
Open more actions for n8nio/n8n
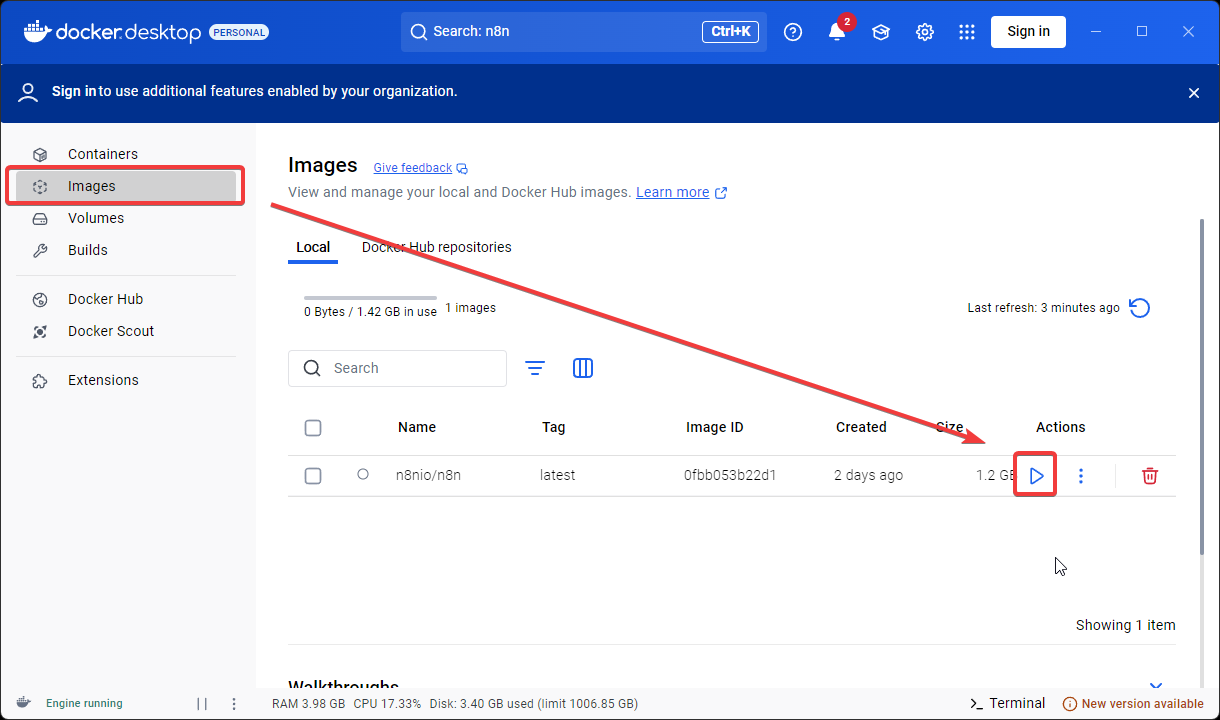tap(1081, 476)
